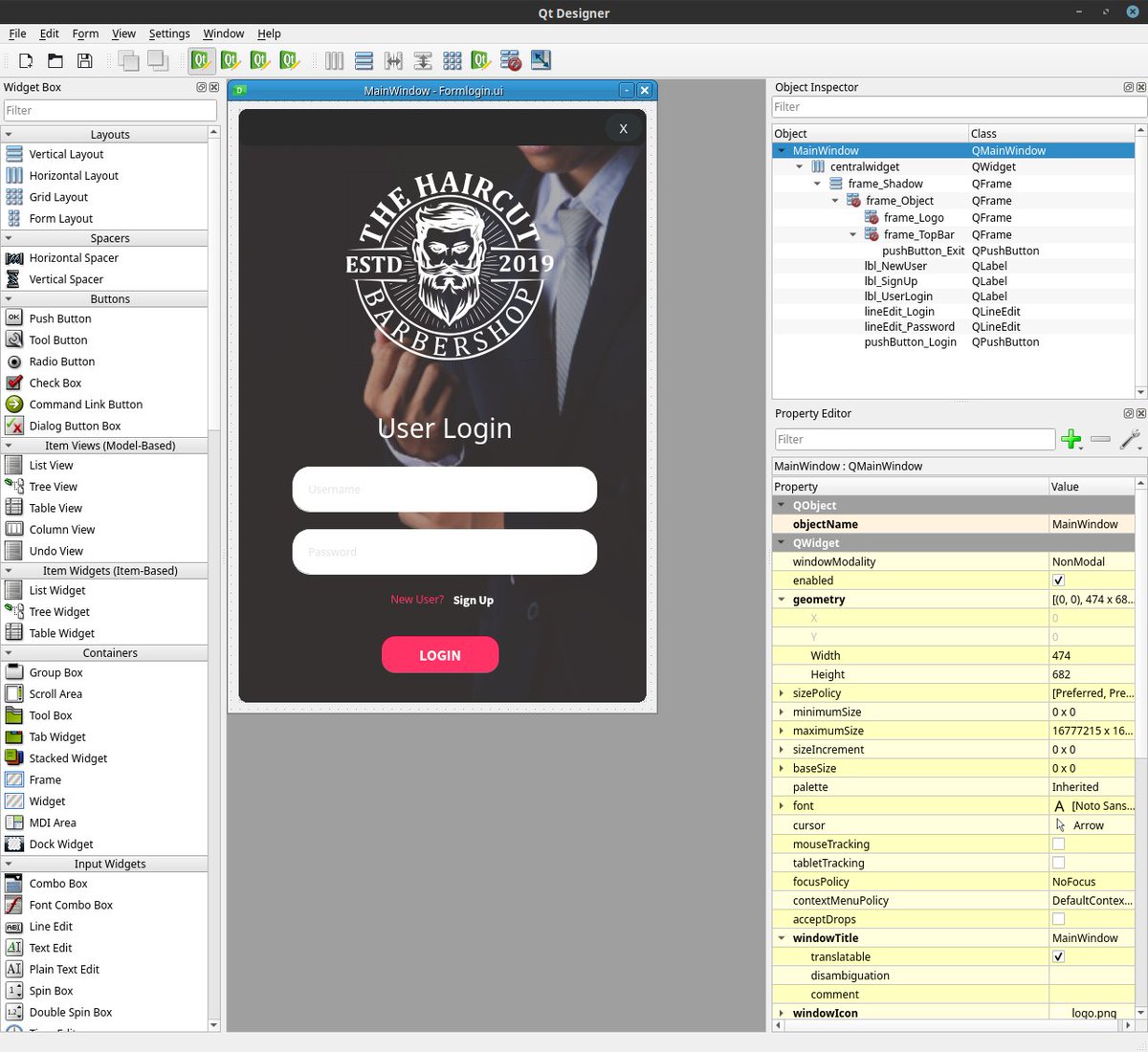Toggle mouseTracking property checkbox
Viewport: 1148px width, 1052px height.
click(1058, 844)
